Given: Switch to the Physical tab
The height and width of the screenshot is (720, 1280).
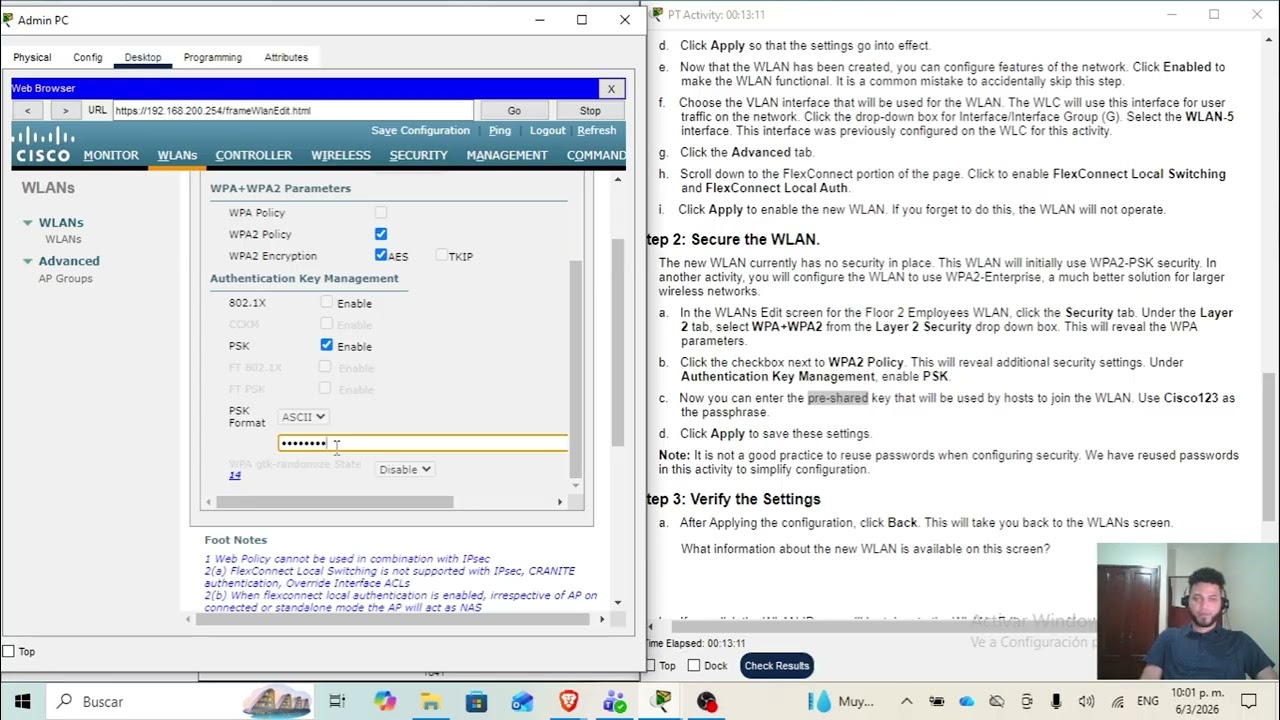Looking at the screenshot, I should [32, 57].
